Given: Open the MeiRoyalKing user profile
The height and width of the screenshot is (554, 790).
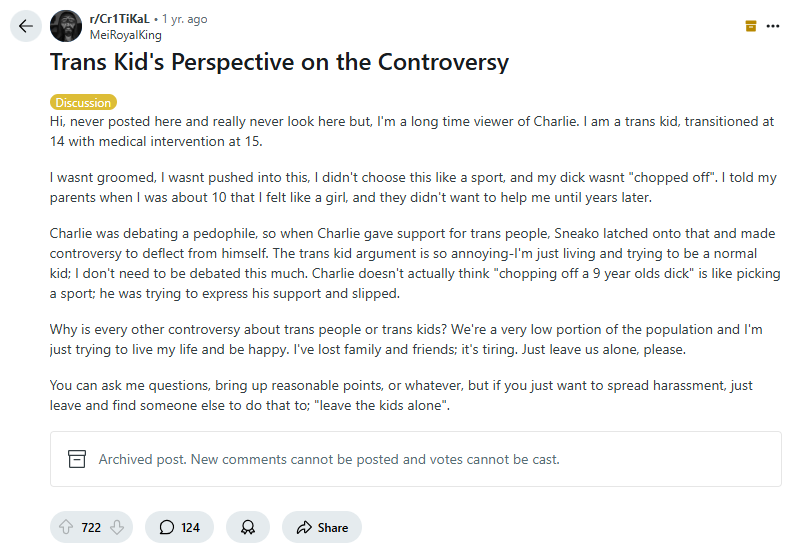Looking at the screenshot, I should tap(126, 34).
